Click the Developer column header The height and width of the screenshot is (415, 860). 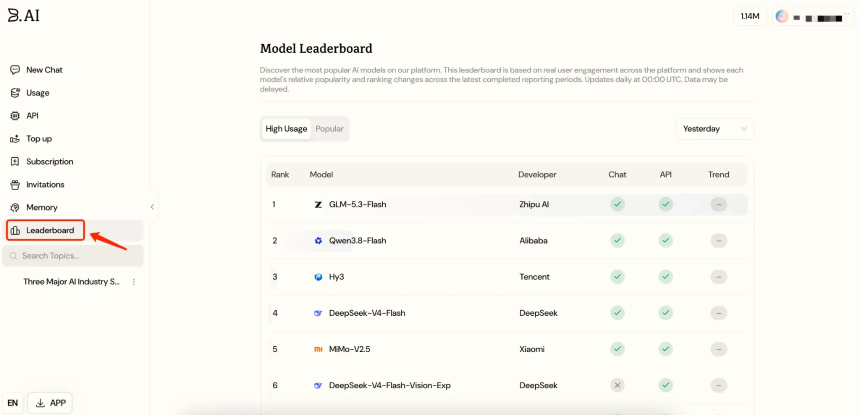coord(538,175)
